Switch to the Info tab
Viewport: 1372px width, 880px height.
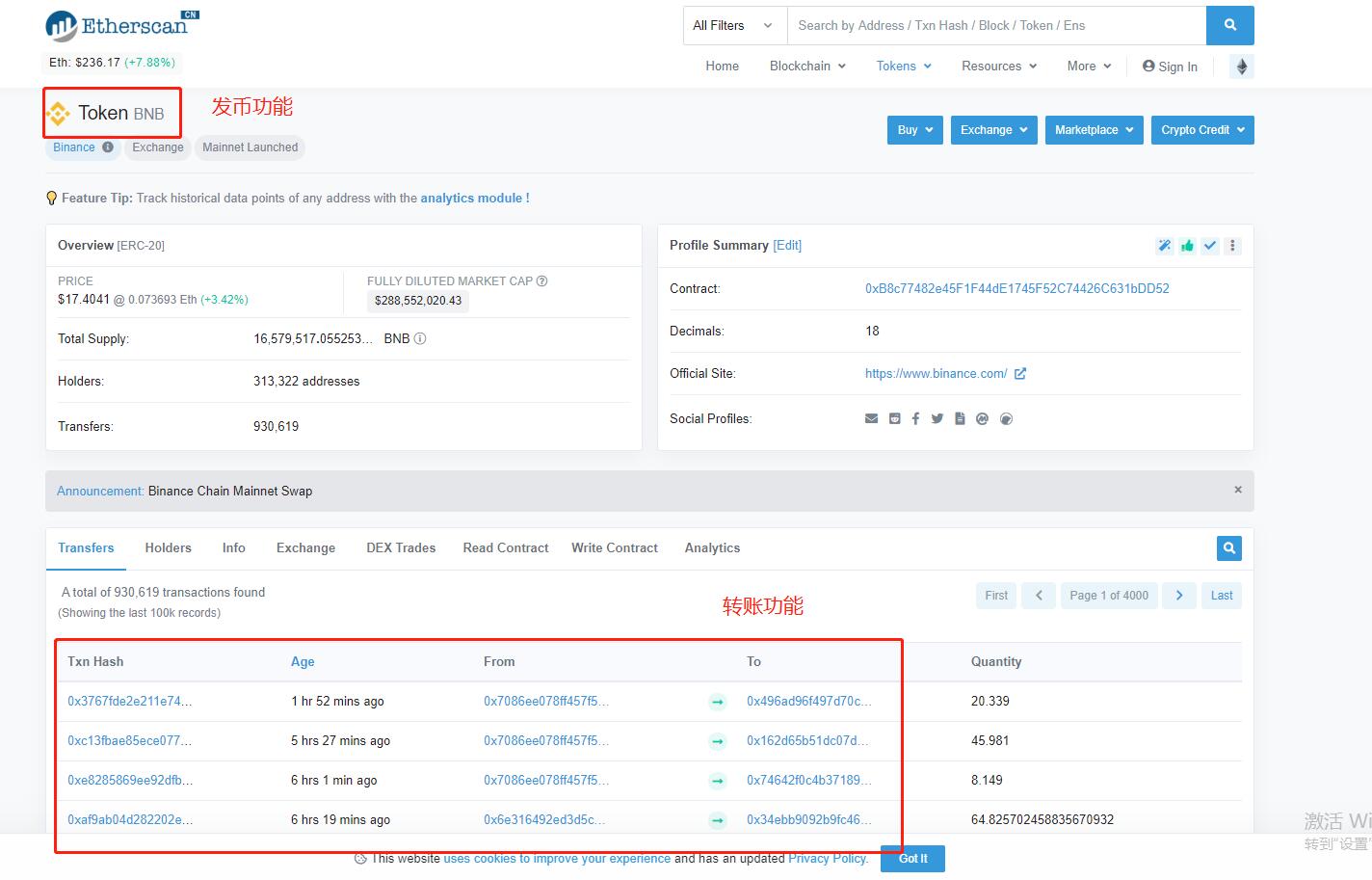[x=234, y=548]
